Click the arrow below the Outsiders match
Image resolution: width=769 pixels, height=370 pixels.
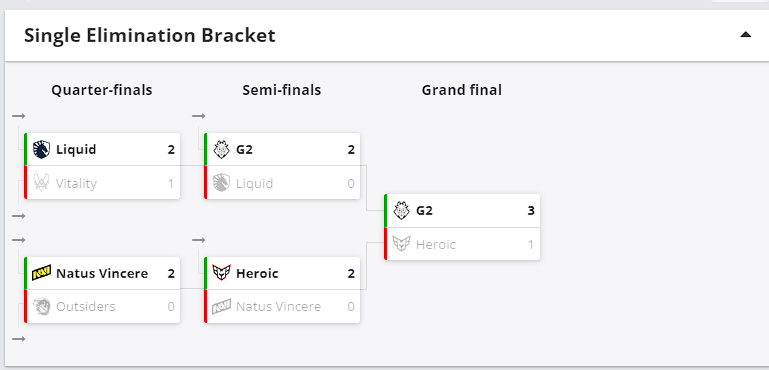[x=19, y=339]
